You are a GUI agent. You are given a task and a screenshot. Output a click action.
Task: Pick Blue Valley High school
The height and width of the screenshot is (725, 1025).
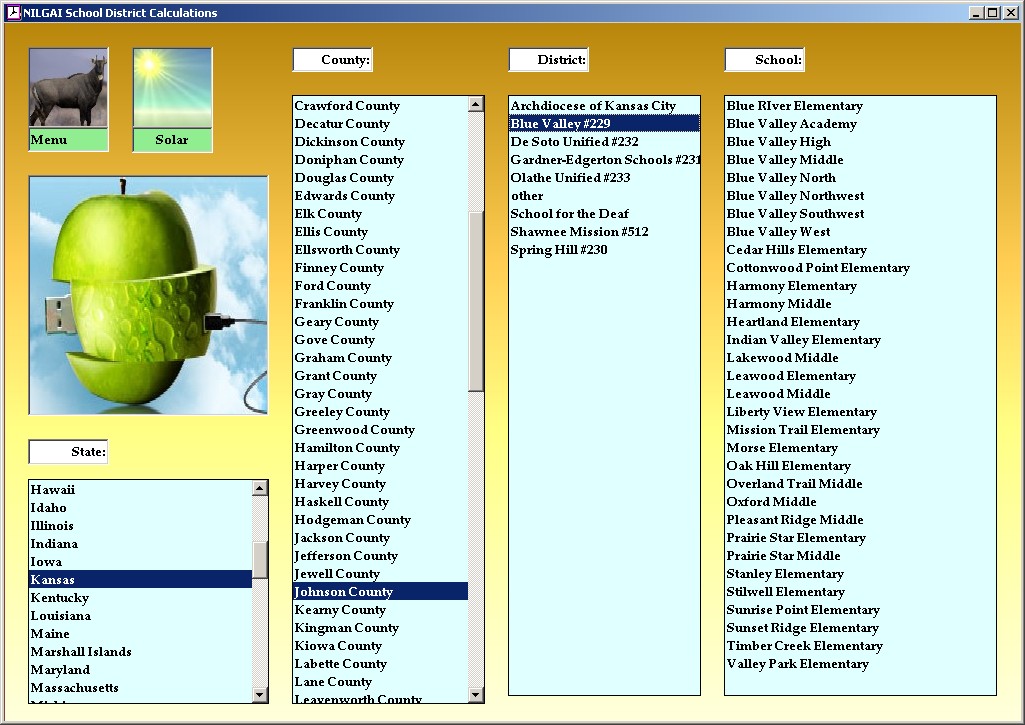pyautogui.click(x=778, y=142)
